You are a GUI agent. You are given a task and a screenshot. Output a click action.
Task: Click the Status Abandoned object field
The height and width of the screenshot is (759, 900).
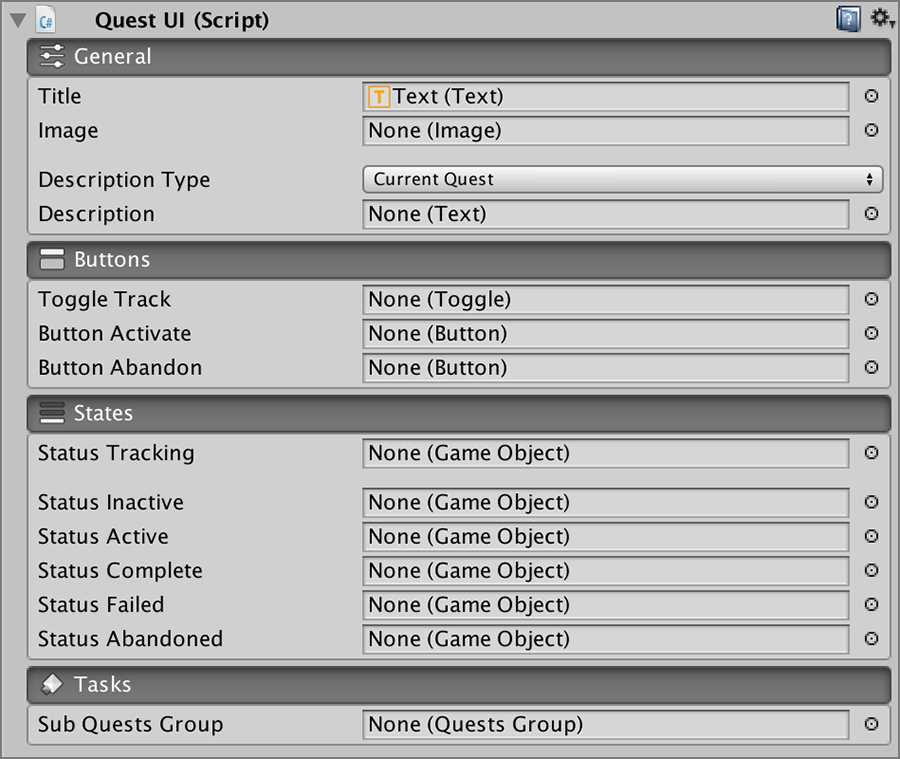click(x=606, y=640)
